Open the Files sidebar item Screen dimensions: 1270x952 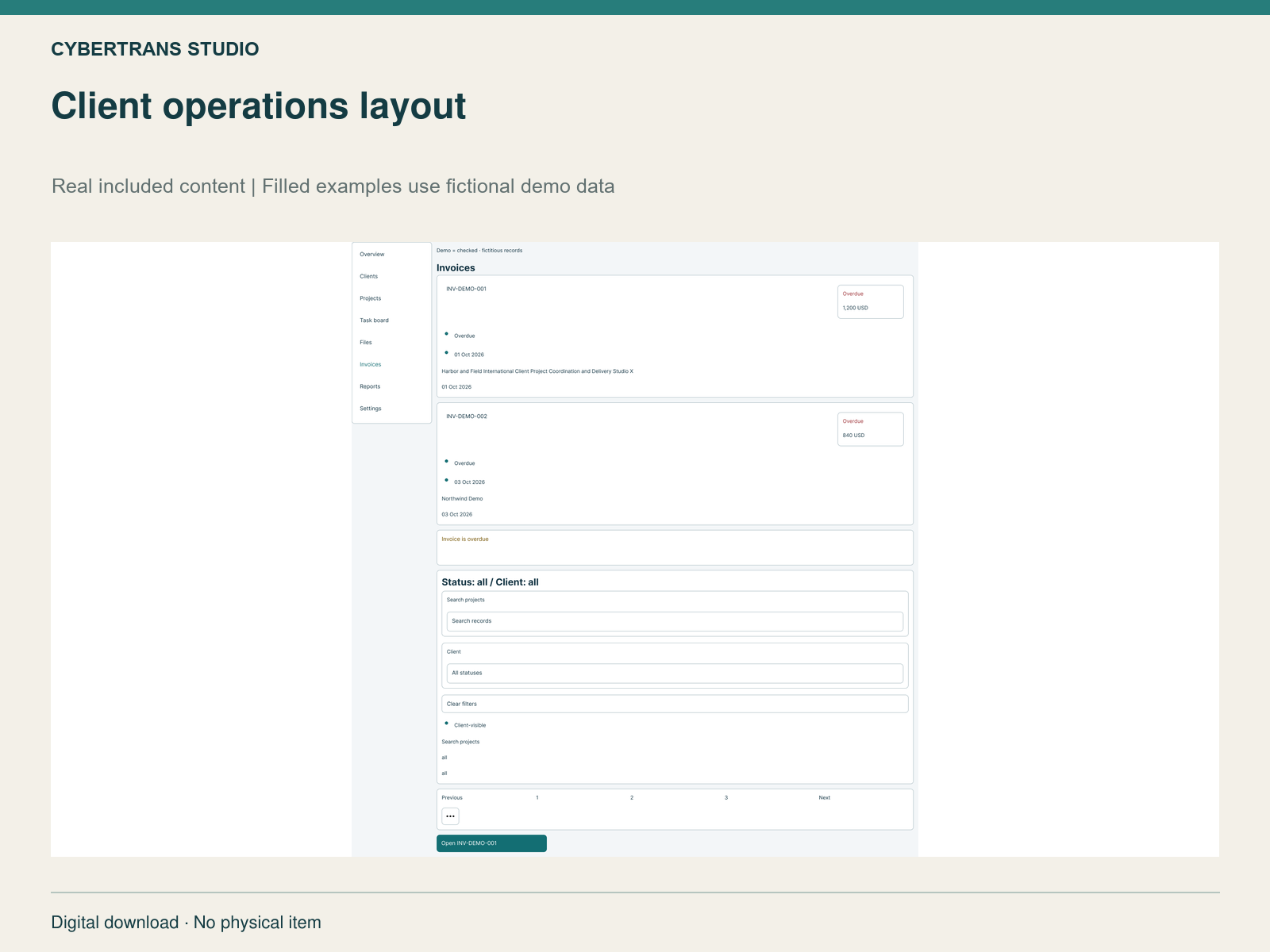click(x=365, y=343)
